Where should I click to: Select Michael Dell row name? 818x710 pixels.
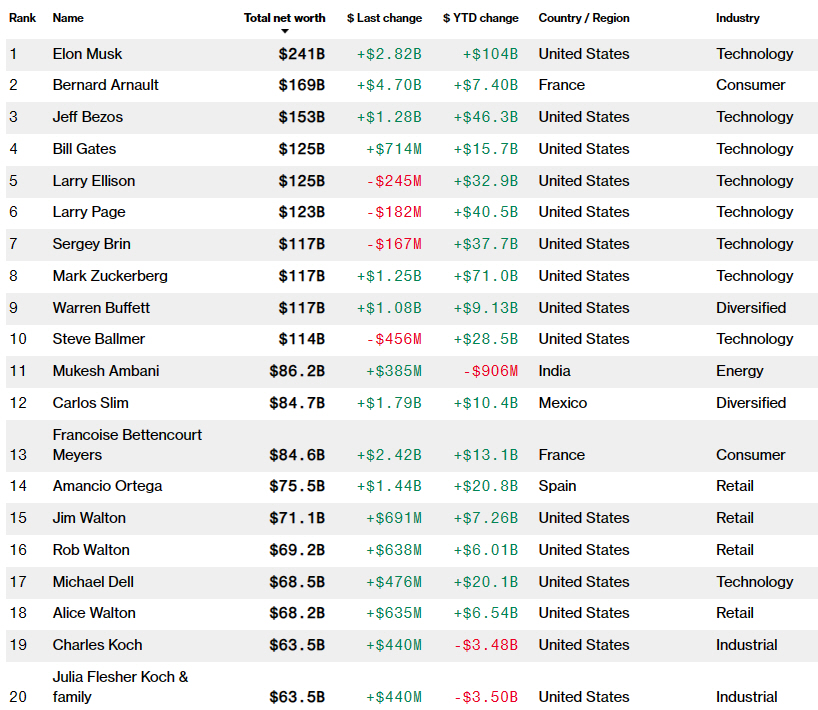click(93, 582)
